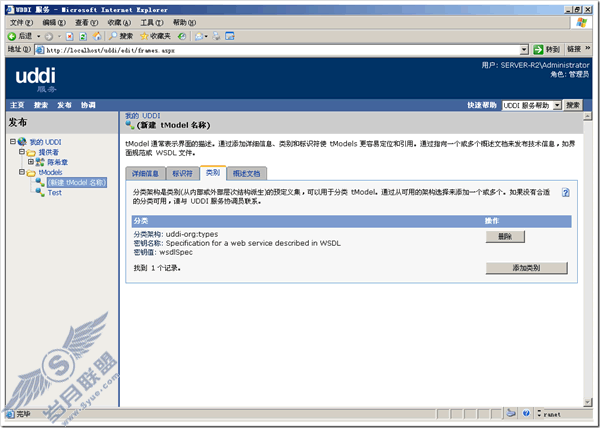Click the tModel icon beside page title
The width and height of the screenshot is (600, 428).
130,125
